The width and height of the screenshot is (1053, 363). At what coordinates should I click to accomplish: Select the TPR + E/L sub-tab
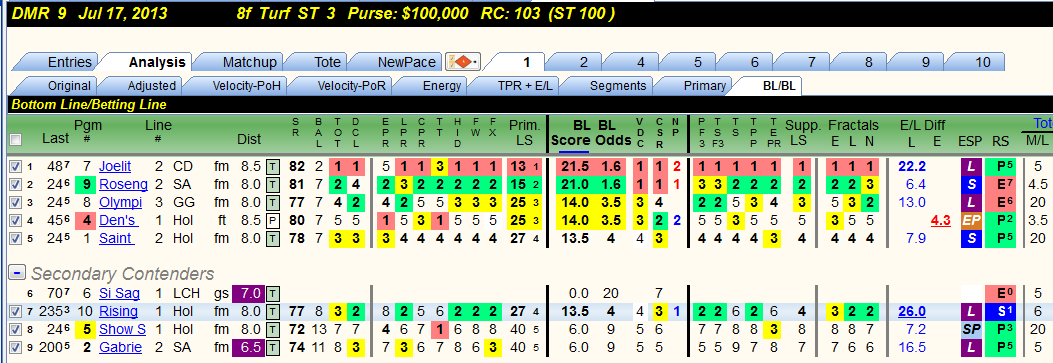pos(524,86)
